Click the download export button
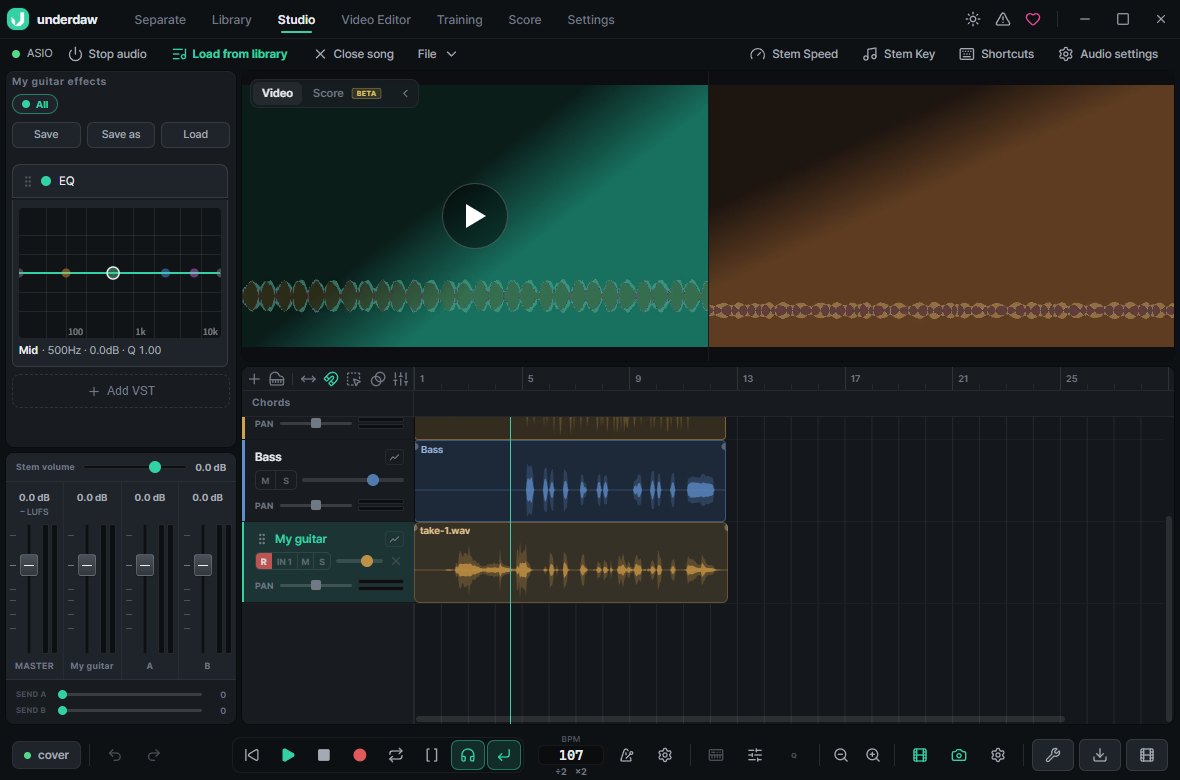 tap(1099, 755)
